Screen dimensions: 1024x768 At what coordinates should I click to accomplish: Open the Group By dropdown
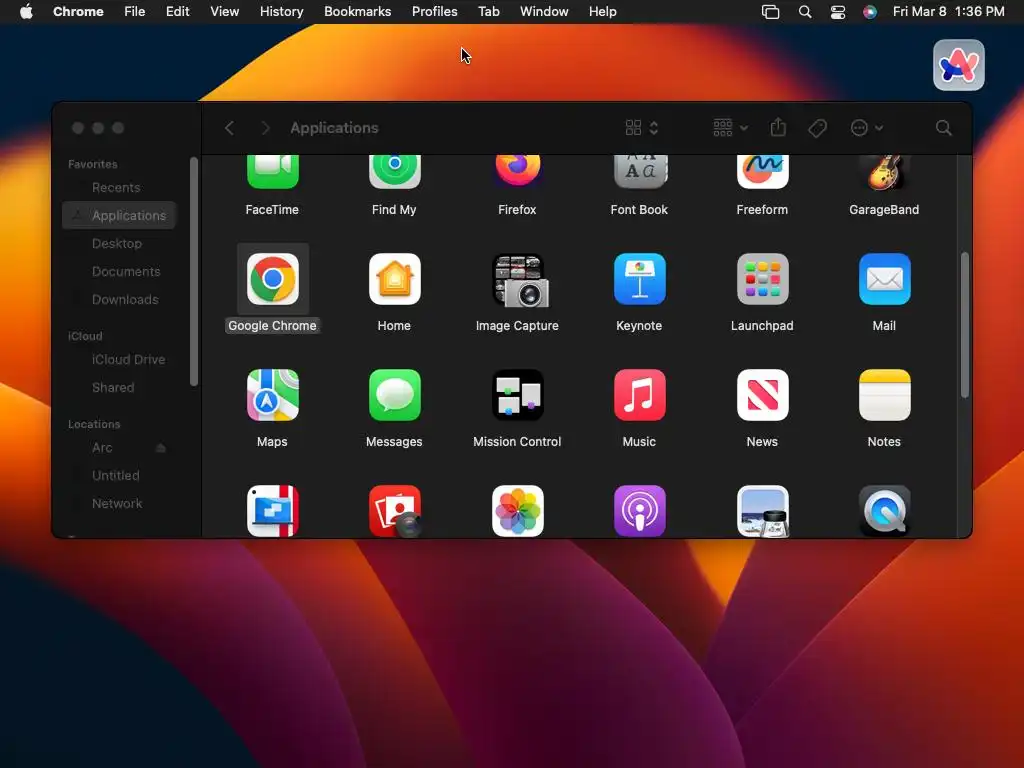(730, 128)
